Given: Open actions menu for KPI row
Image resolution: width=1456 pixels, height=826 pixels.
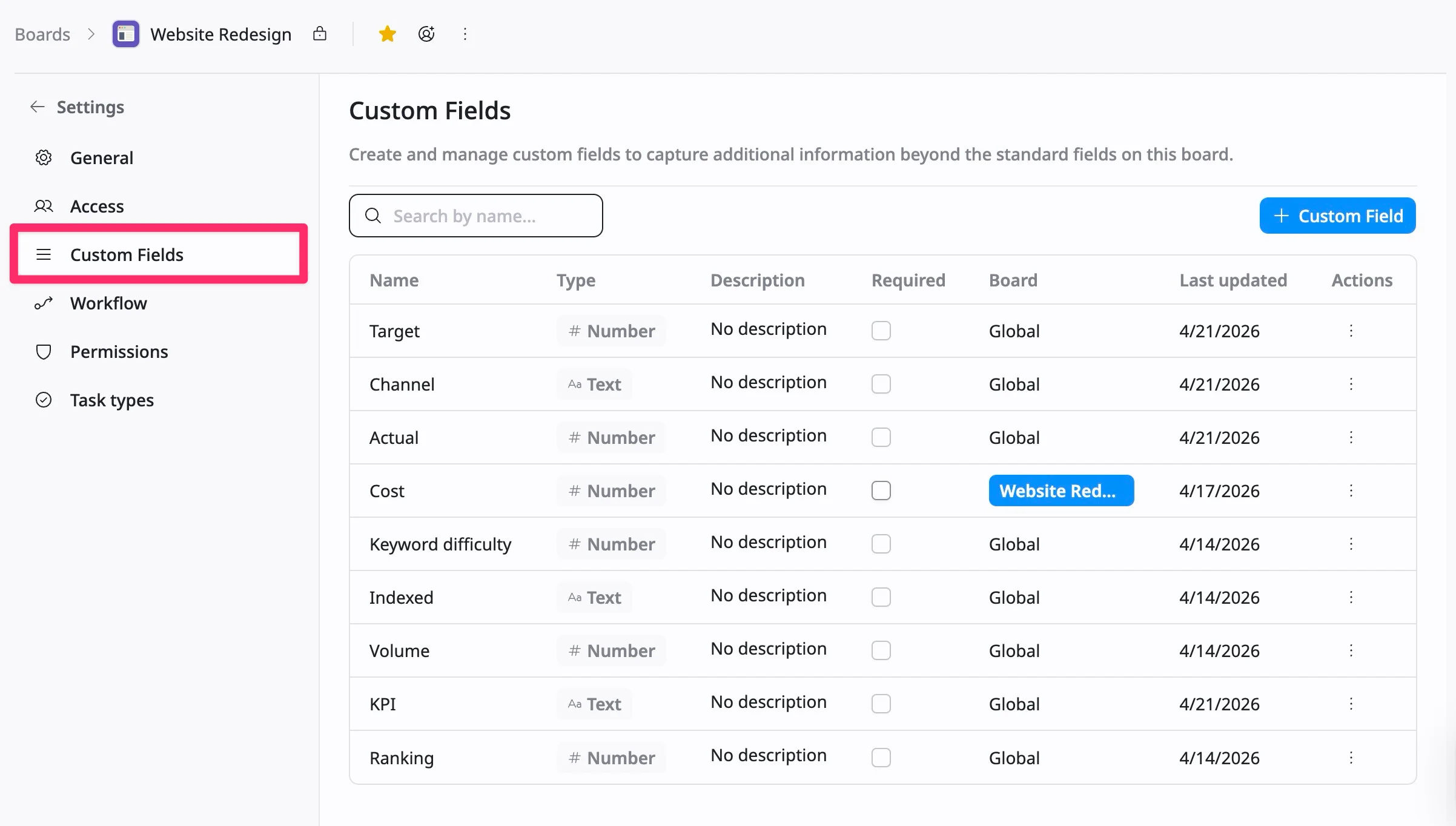Looking at the screenshot, I should click(1351, 704).
